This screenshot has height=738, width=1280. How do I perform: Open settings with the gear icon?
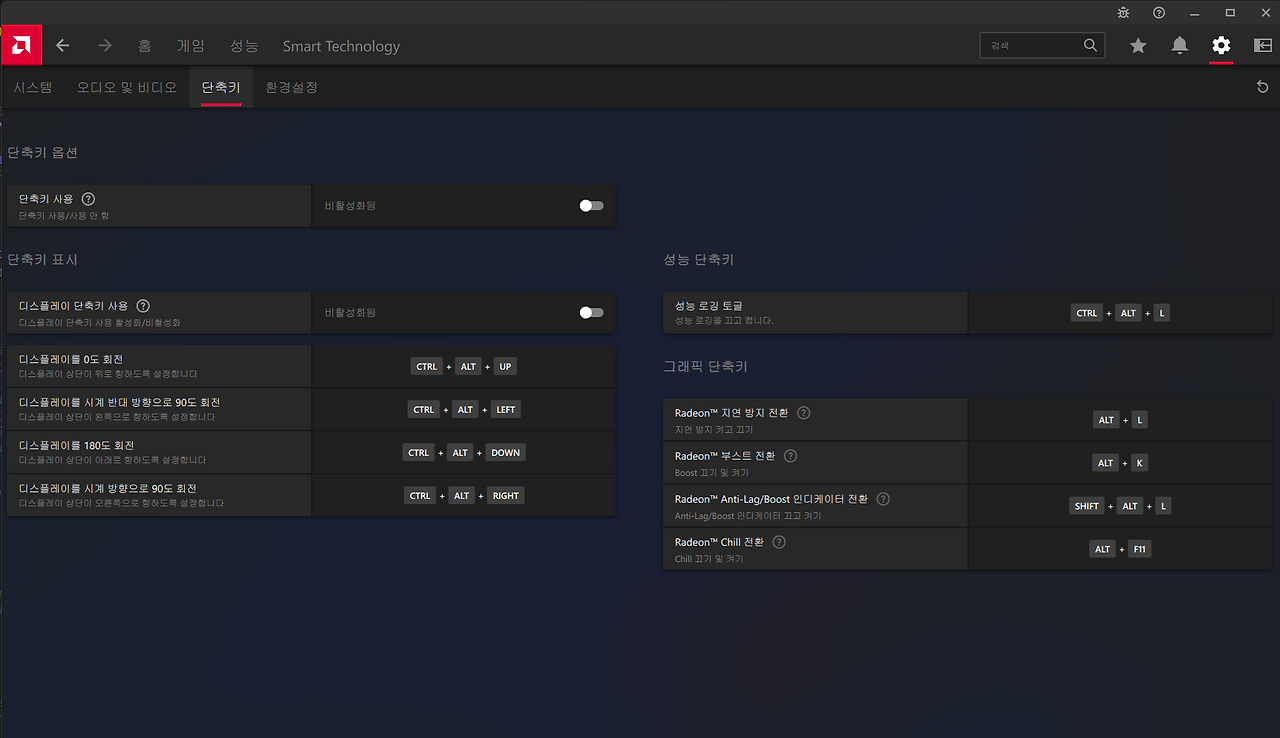tap(1221, 45)
